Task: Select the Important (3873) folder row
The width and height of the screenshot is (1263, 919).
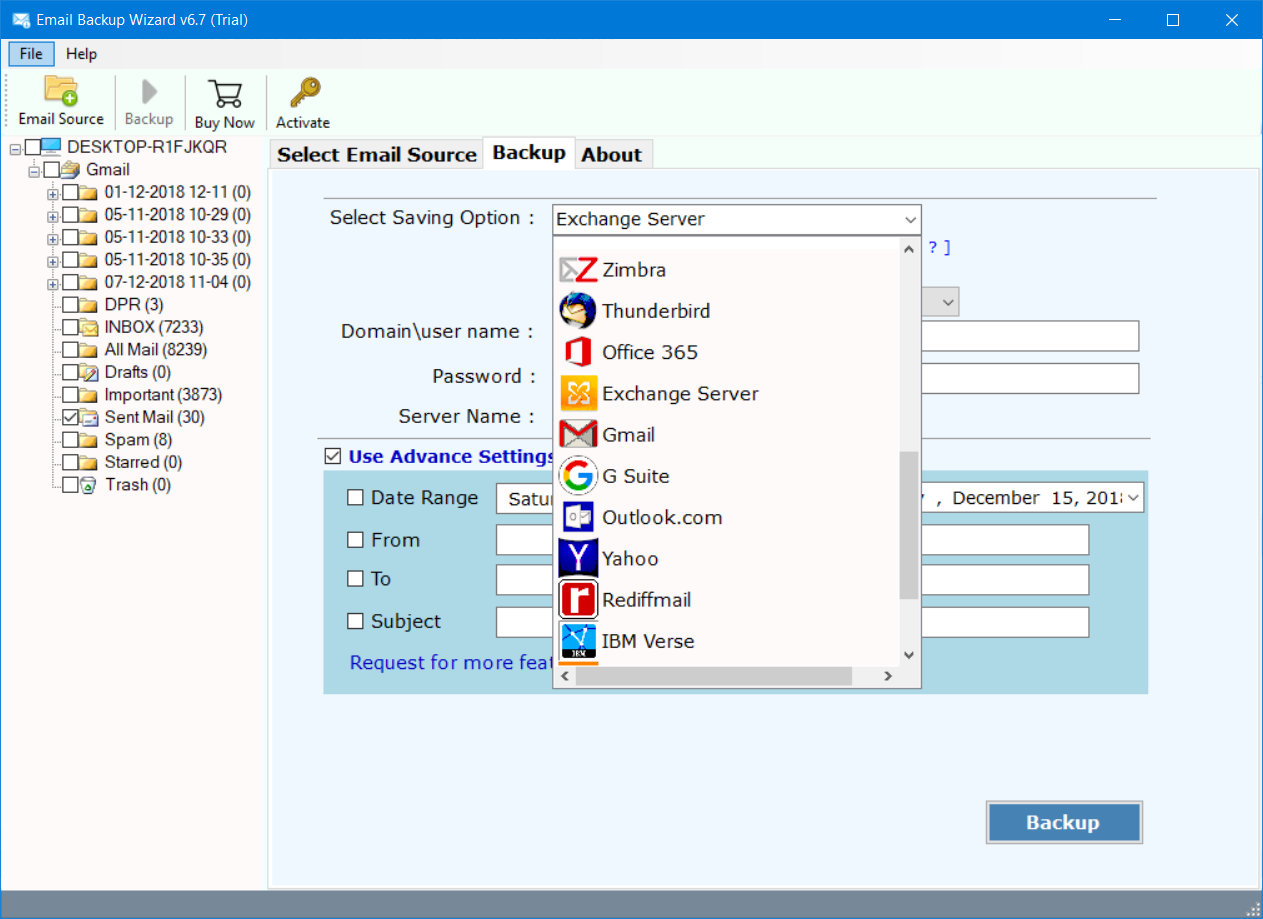Action: click(163, 395)
